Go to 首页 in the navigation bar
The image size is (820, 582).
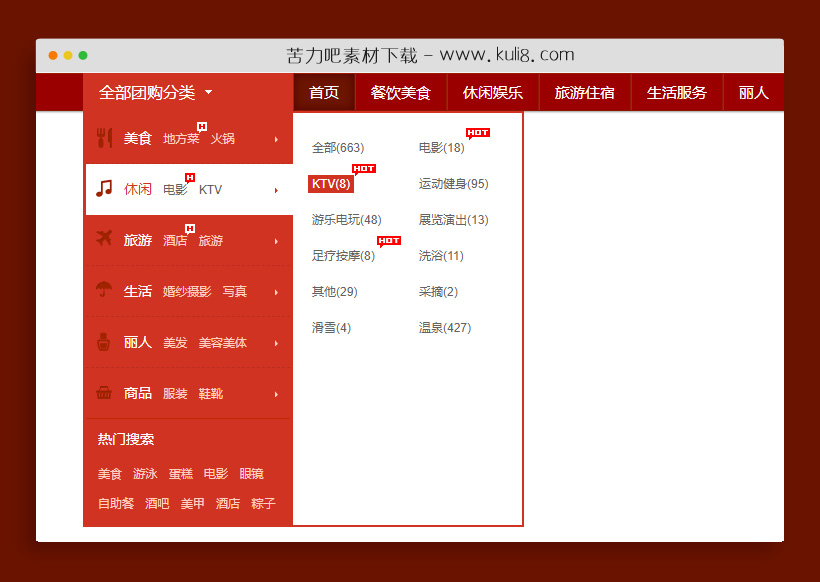coord(324,93)
